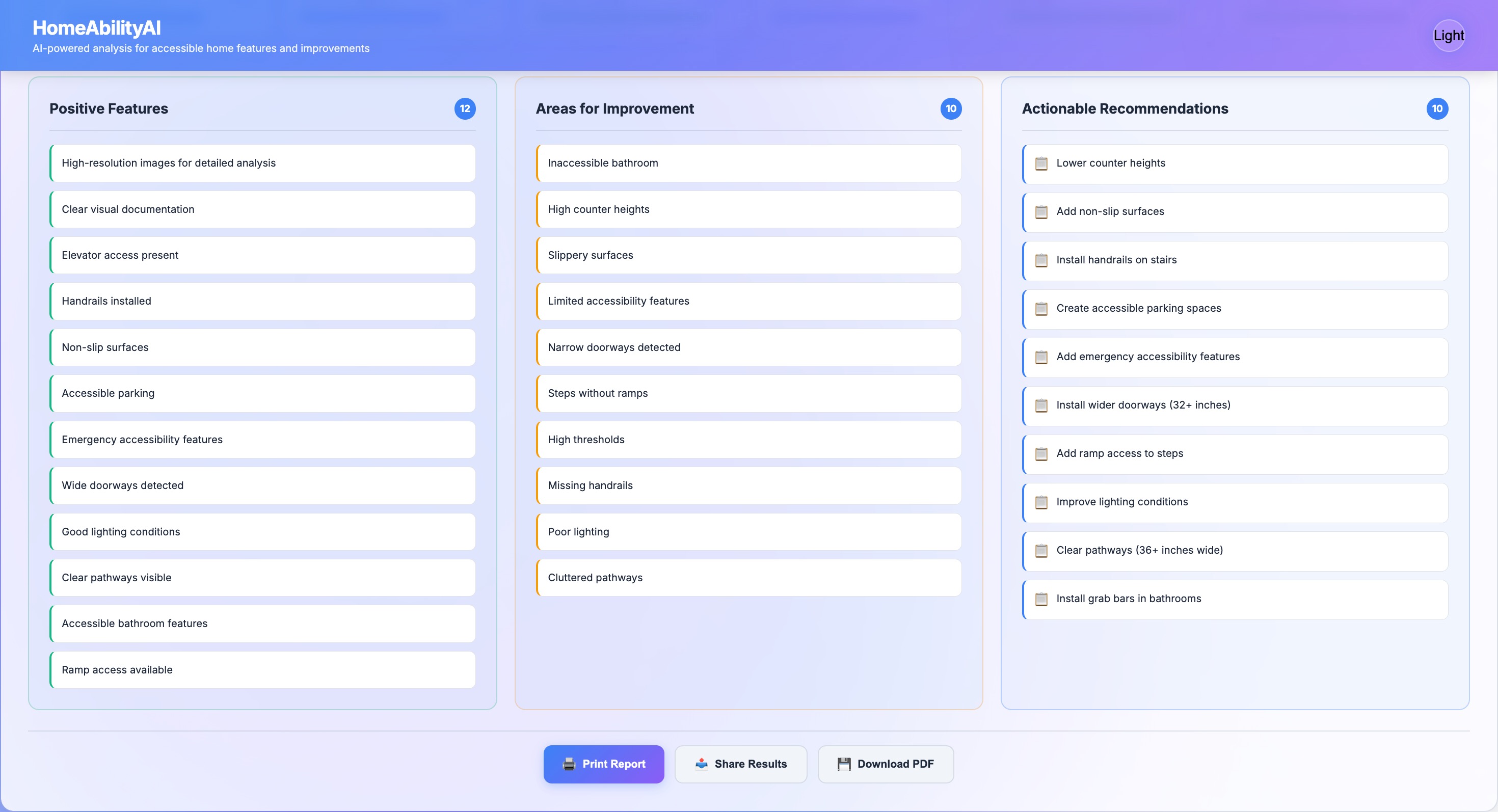Toggle the Light theme switch
Image resolution: width=1498 pixels, height=812 pixels.
click(1448, 36)
